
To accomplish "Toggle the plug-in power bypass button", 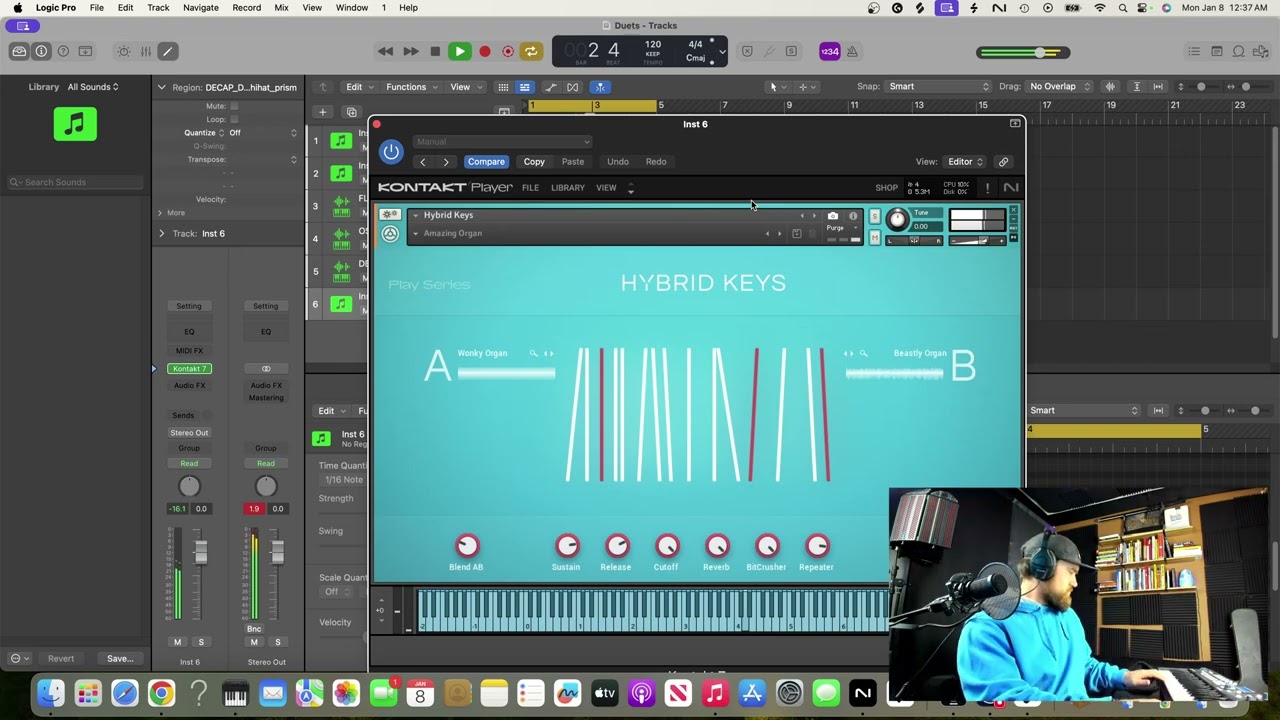I will point(391,152).
